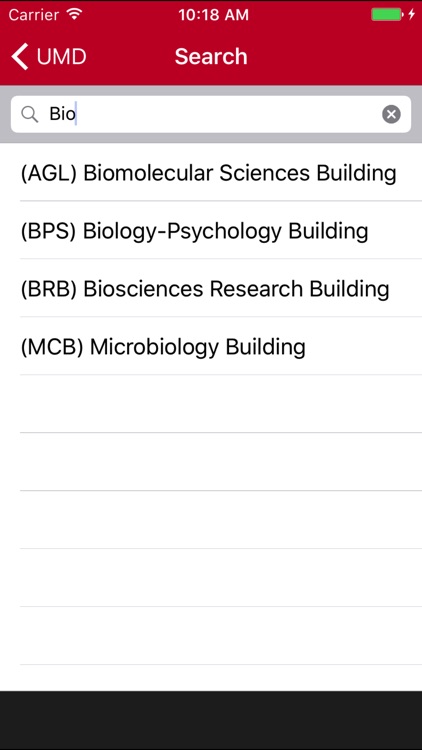This screenshot has width=422, height=750.
Task: Tap the Carrier label in status bar
Action: (x=34, y=15)
